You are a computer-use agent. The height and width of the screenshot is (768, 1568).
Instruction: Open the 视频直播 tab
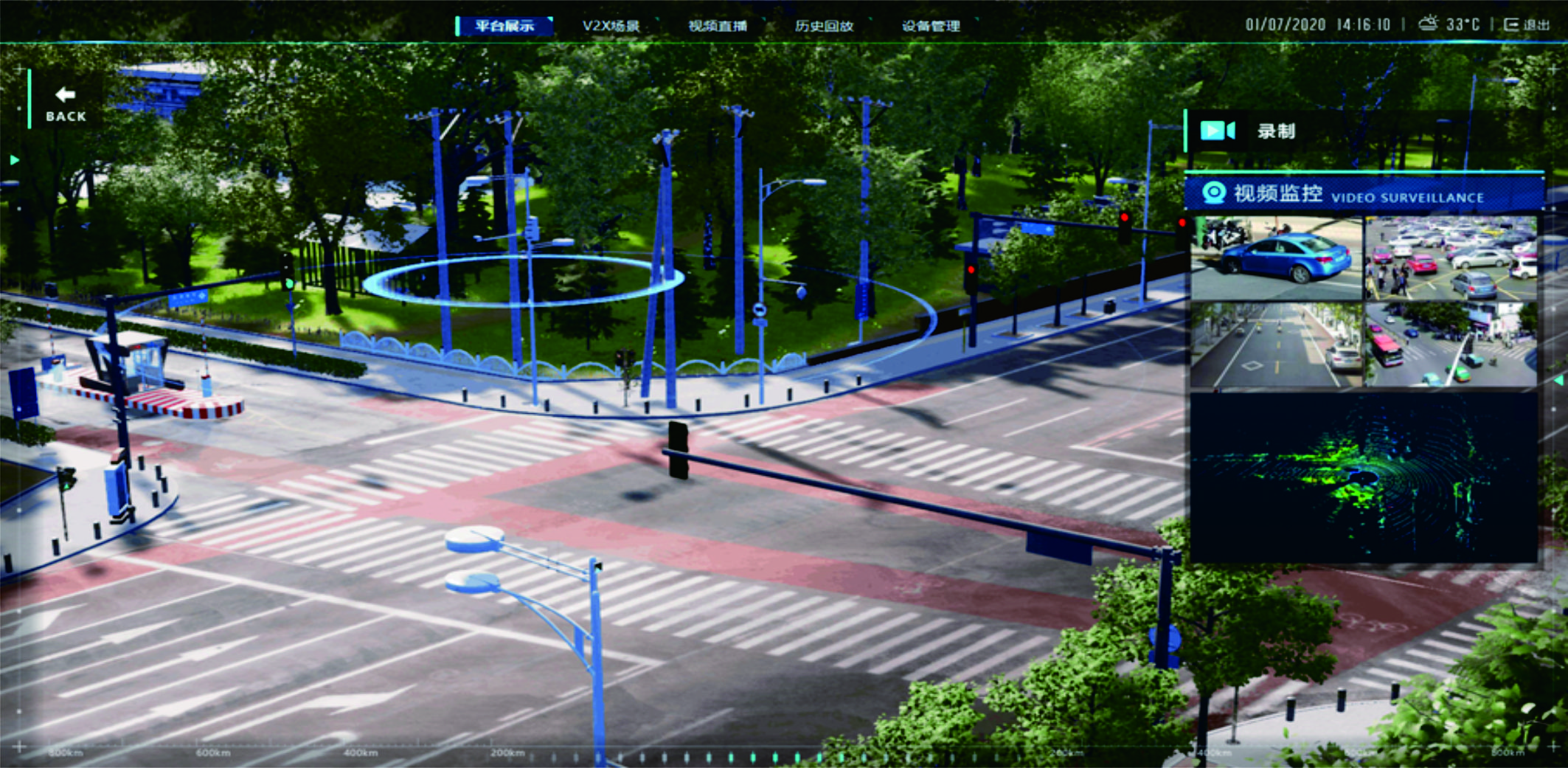(x=718, y=26)
